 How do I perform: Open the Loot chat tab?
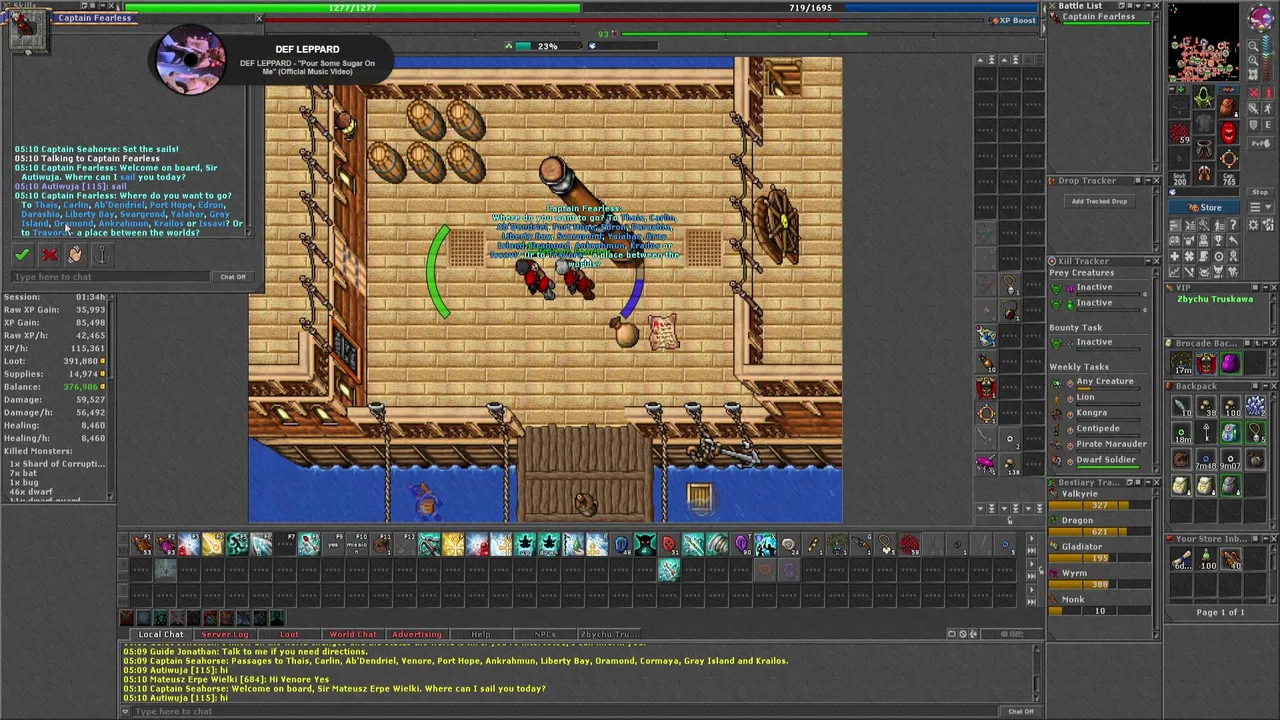(x=289, y=634)
